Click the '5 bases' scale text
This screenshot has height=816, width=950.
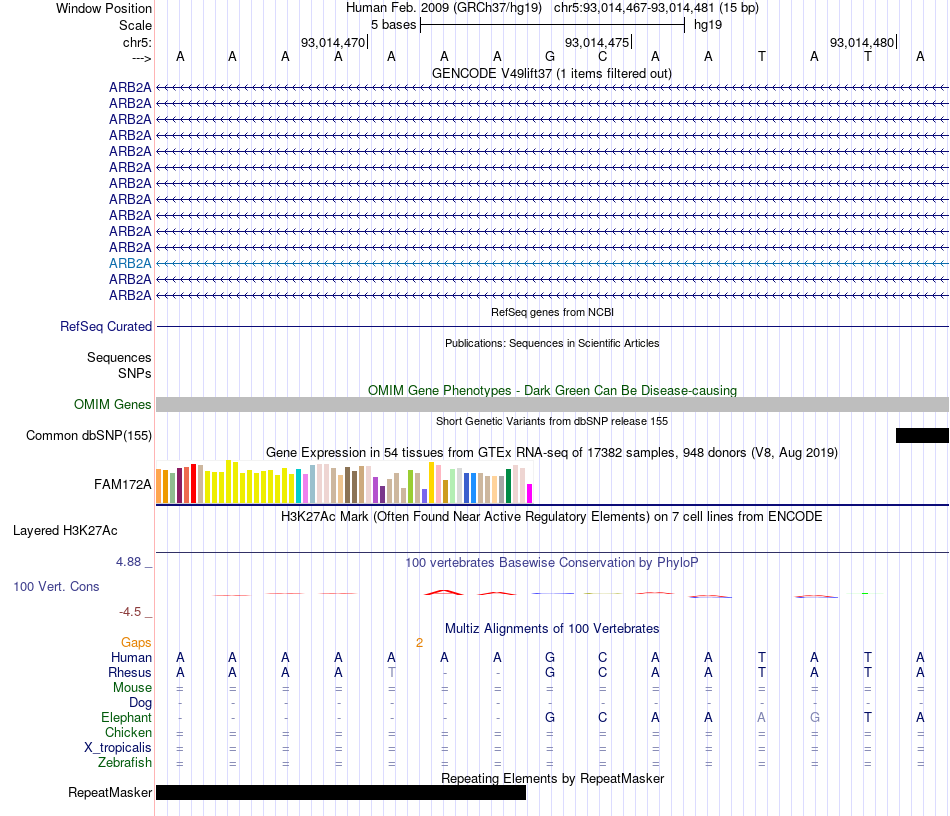[x=394, y=25]
